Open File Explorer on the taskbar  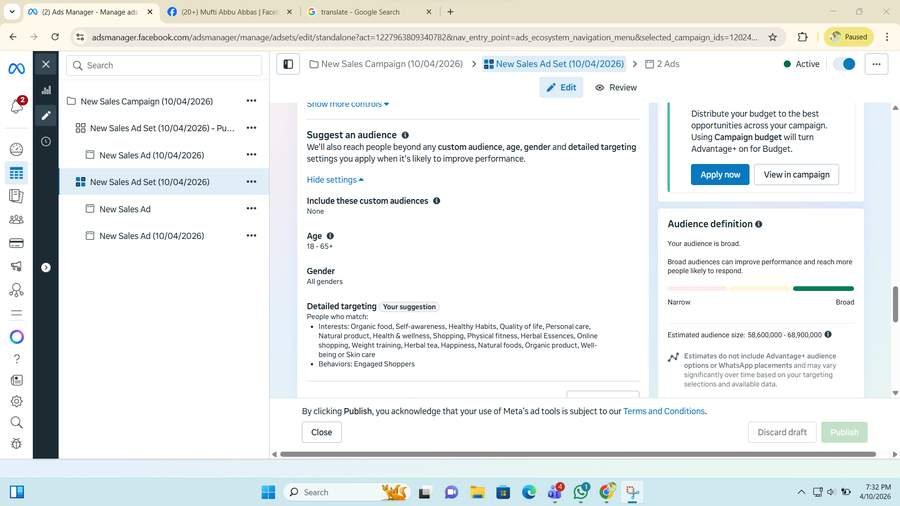(477, 492)
